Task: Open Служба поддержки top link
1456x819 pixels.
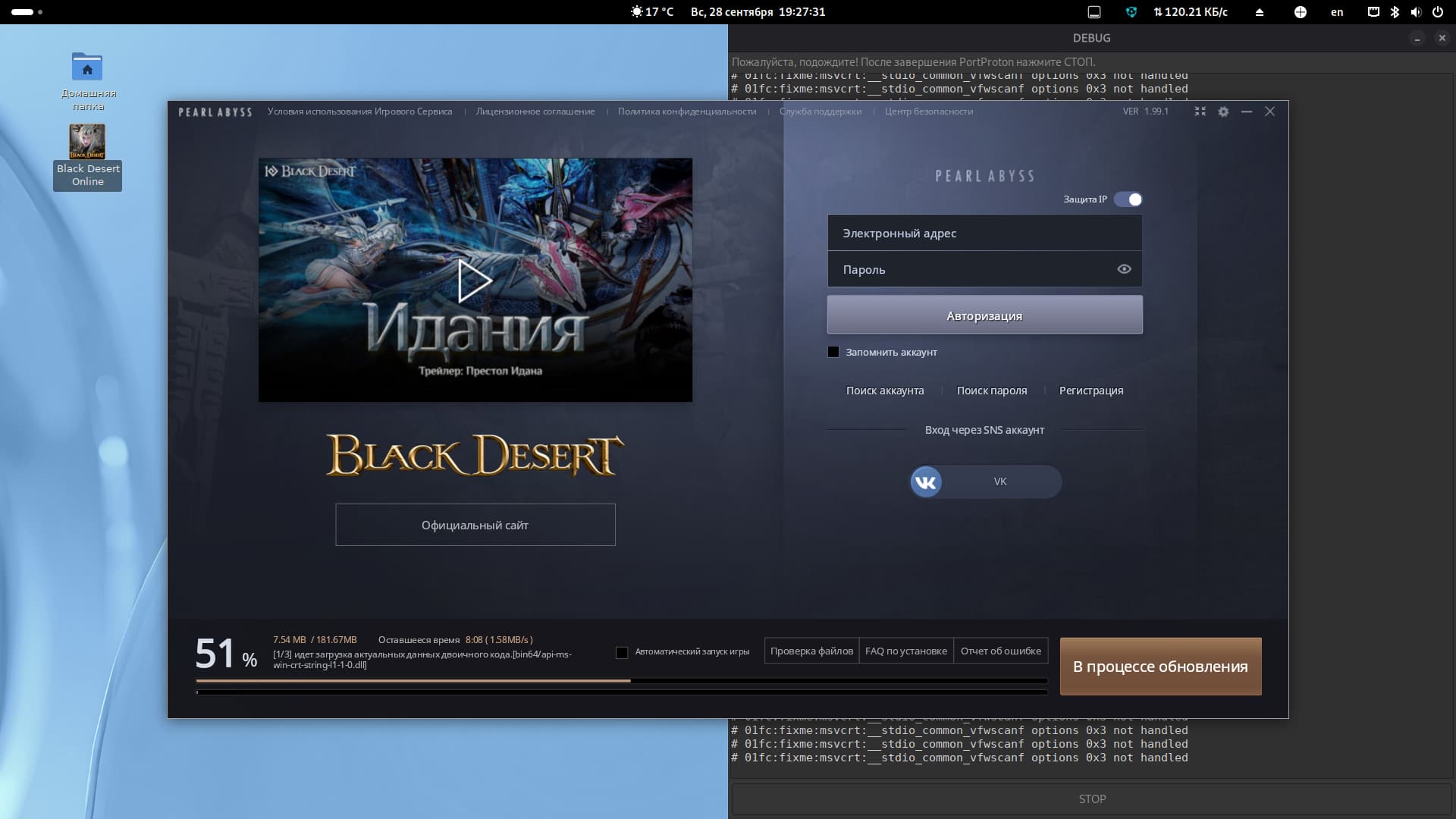Action: pyautogui.click(x=820, y=111)
